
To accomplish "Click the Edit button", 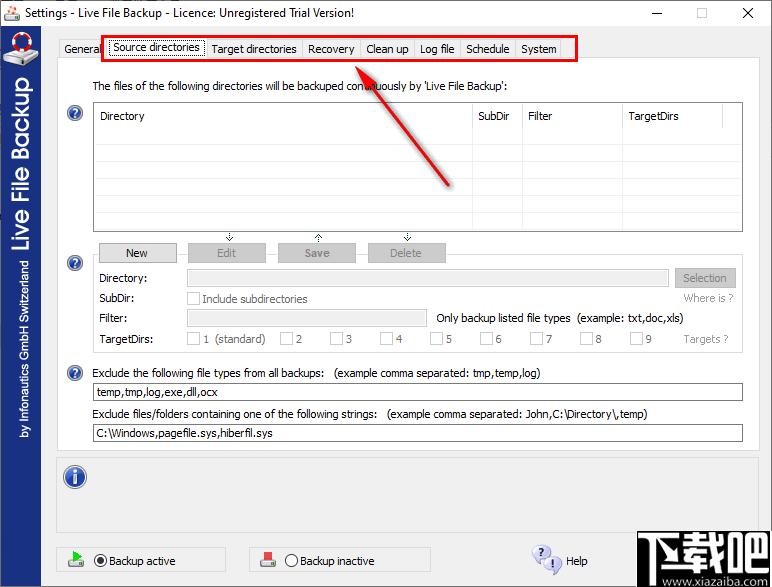I will (x=226, y=253).
